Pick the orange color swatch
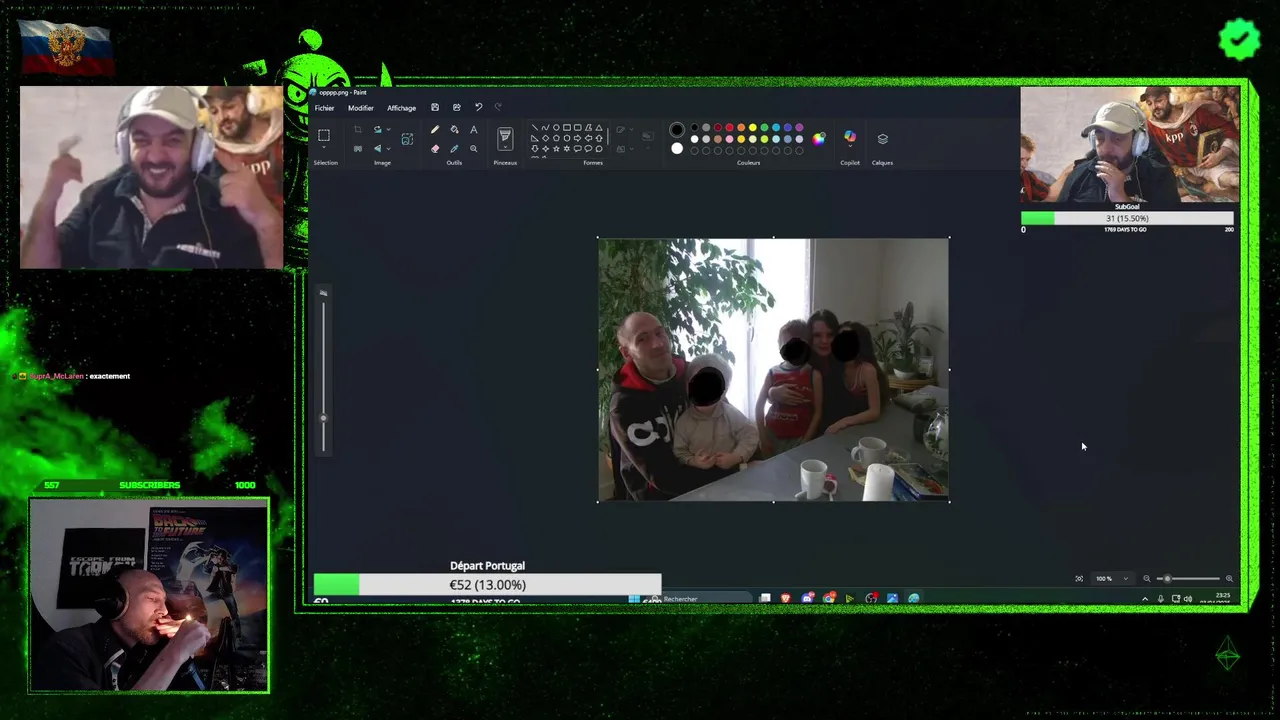Viewport: 1280px width, 720px height. pos(741,128)
